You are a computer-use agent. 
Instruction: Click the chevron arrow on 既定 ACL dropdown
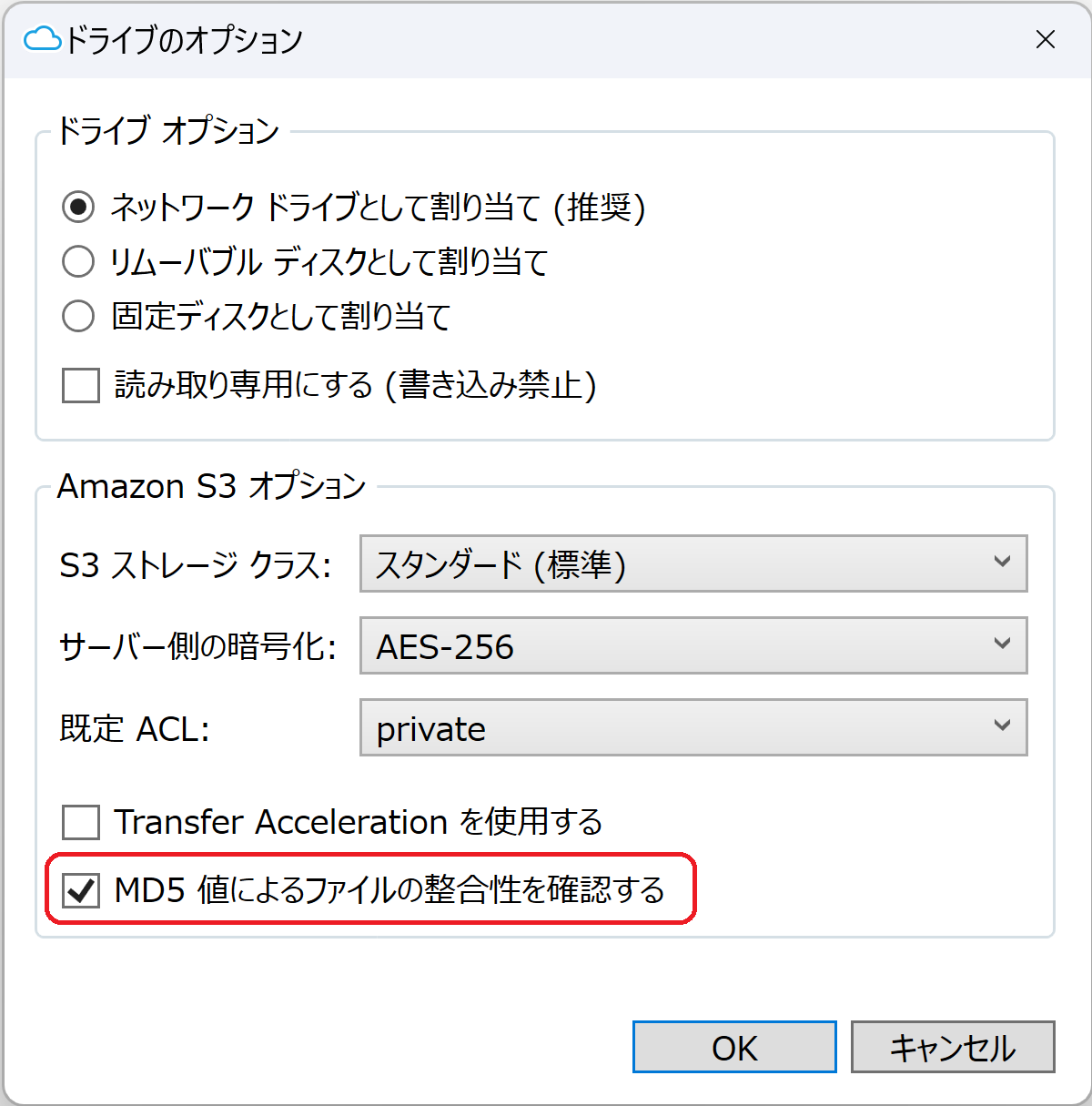click(x=1002, y=725)
